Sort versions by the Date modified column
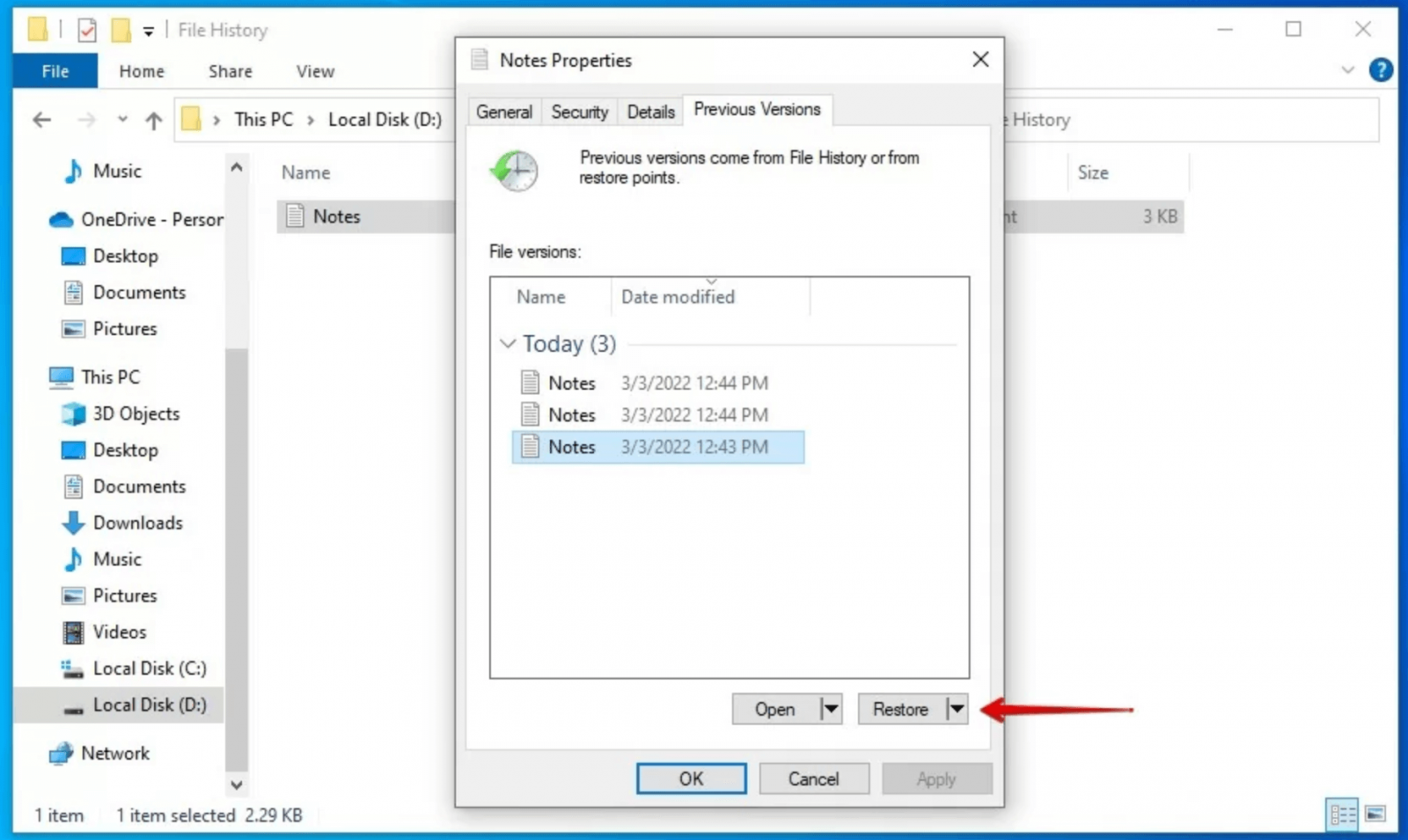Screen dimensions: 1408x840 pos(678,296)
